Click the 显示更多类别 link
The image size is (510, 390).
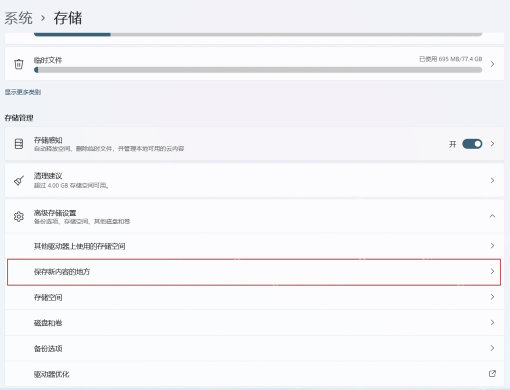click(23, 92)
